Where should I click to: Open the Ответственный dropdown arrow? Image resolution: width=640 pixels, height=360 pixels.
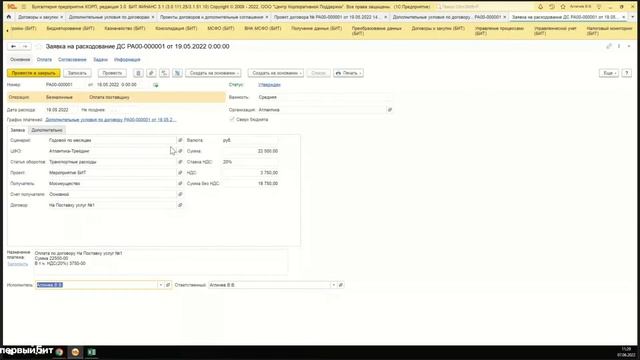coord(333,285)
